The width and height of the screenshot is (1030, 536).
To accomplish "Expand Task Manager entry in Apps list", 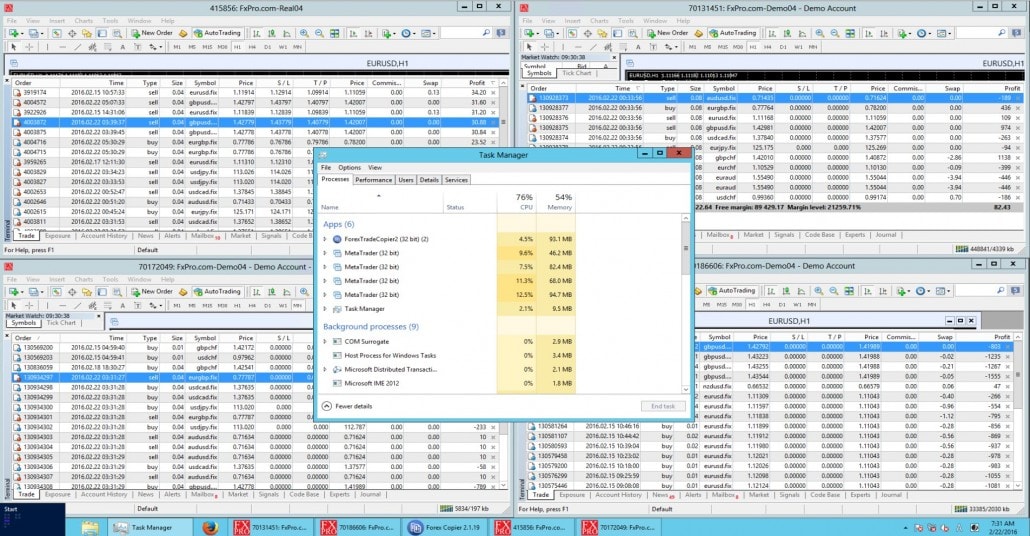I will point(325,309).
